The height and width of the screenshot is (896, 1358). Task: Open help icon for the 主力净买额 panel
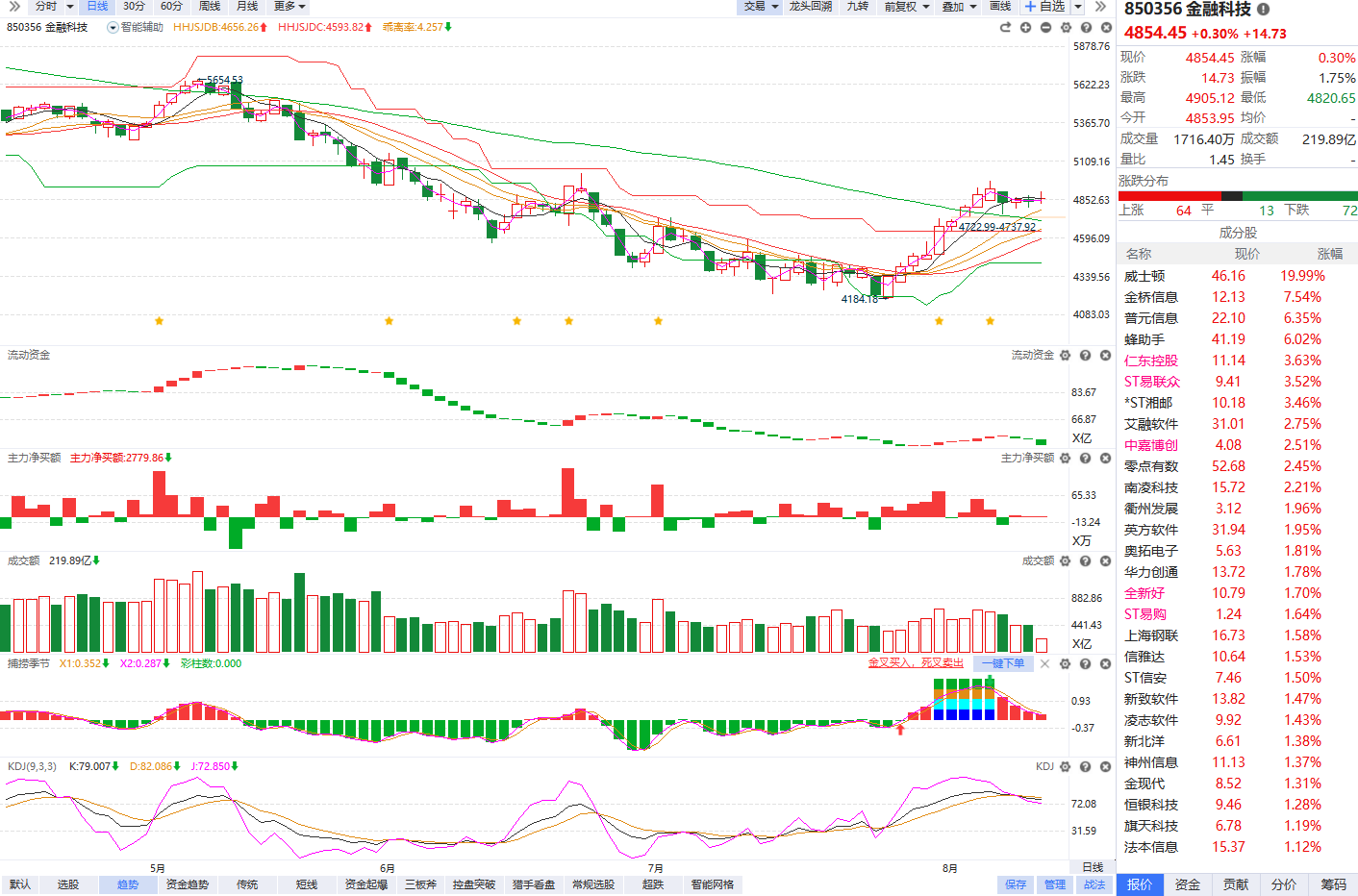point(1085,458)
